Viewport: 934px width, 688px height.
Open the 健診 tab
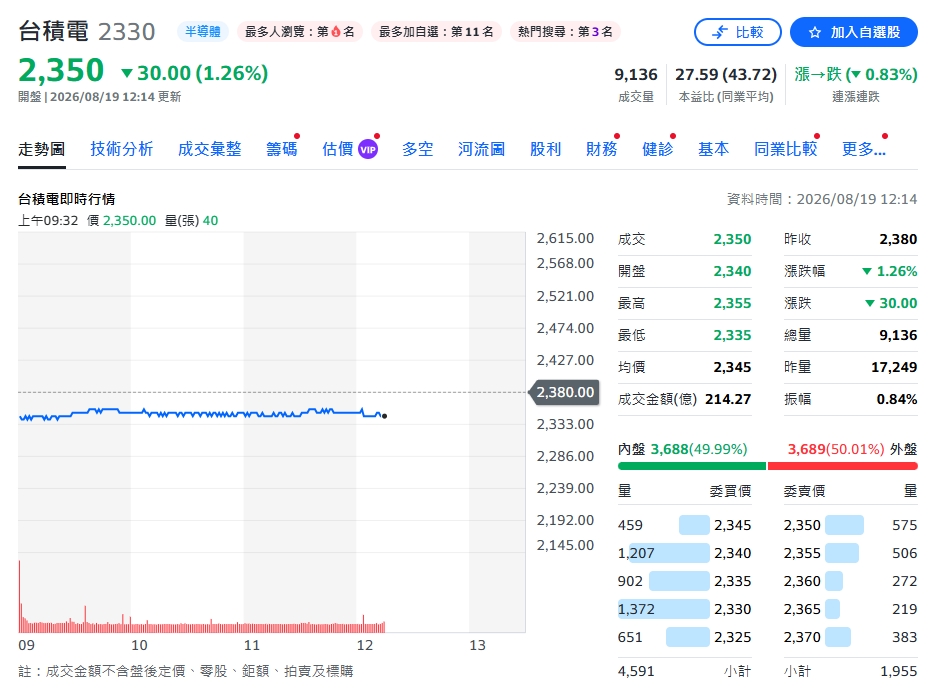658,149
